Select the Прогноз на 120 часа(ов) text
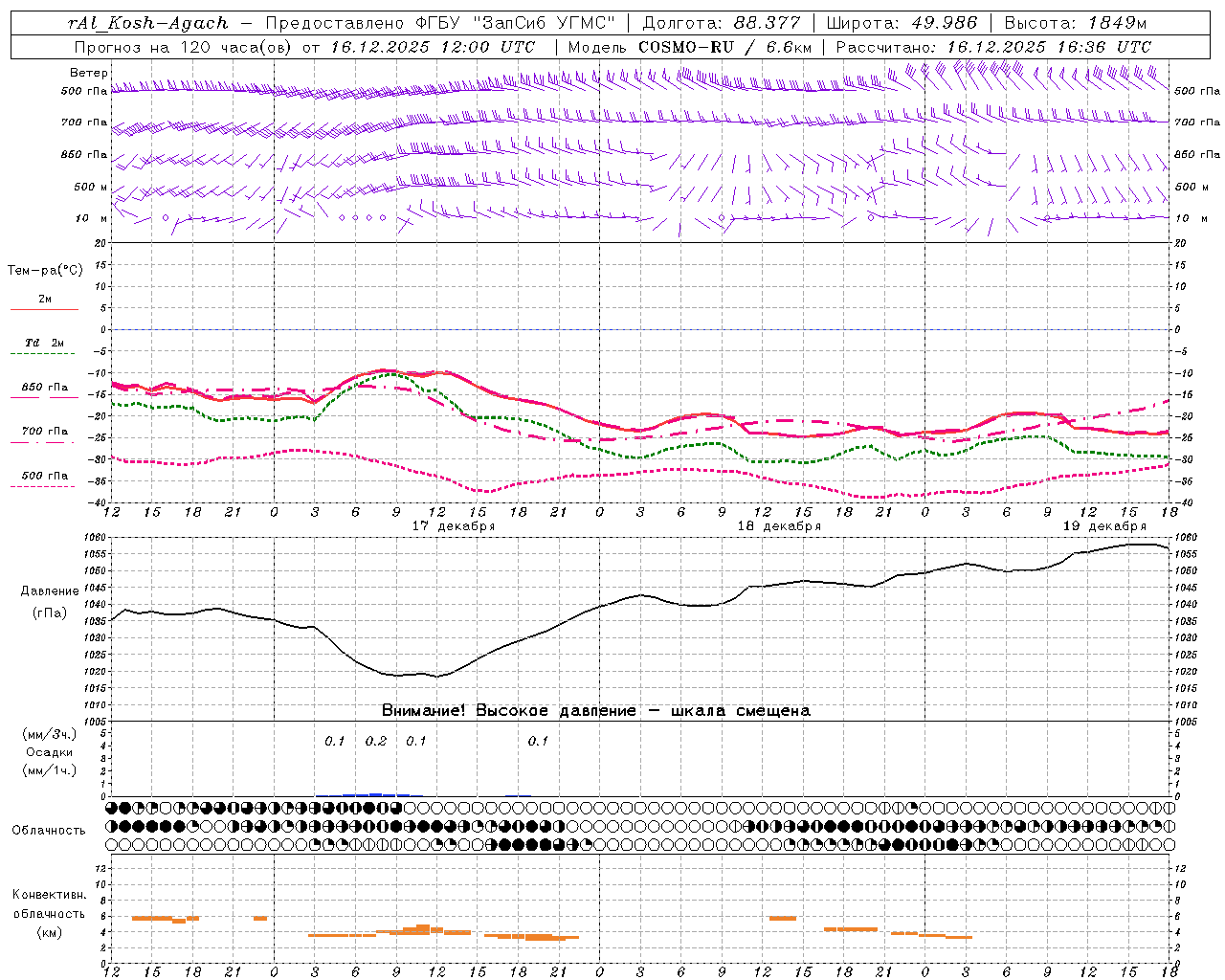This screenshot has height=980, width=1225. tap(184, 47)
